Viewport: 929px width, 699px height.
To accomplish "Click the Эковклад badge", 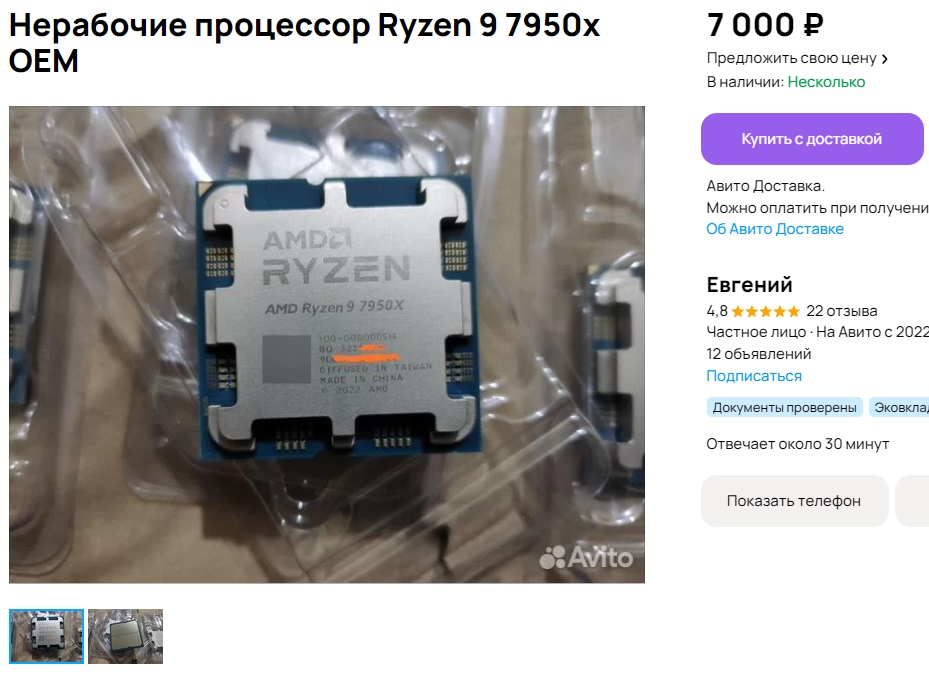I will (899, 408).
